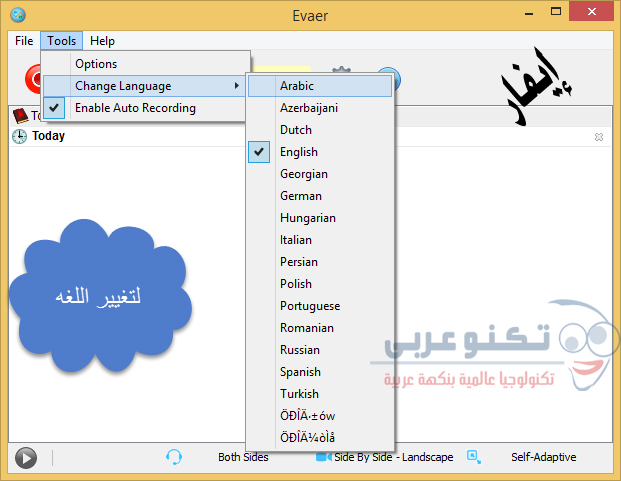This screenshot has height=481, width=621.
Task: Switch language to Dutch
Action: pos(320,130)
